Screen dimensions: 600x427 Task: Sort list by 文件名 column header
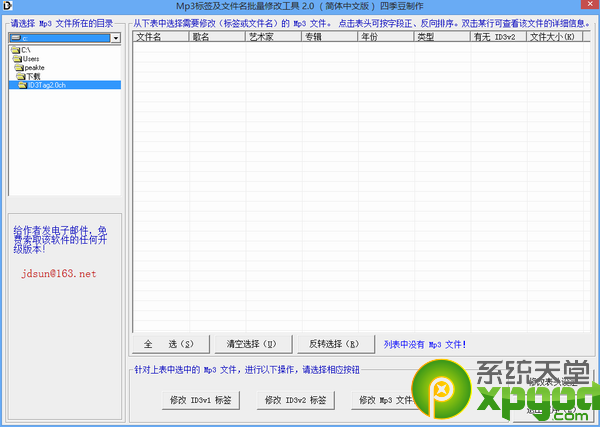pos(161,37)
